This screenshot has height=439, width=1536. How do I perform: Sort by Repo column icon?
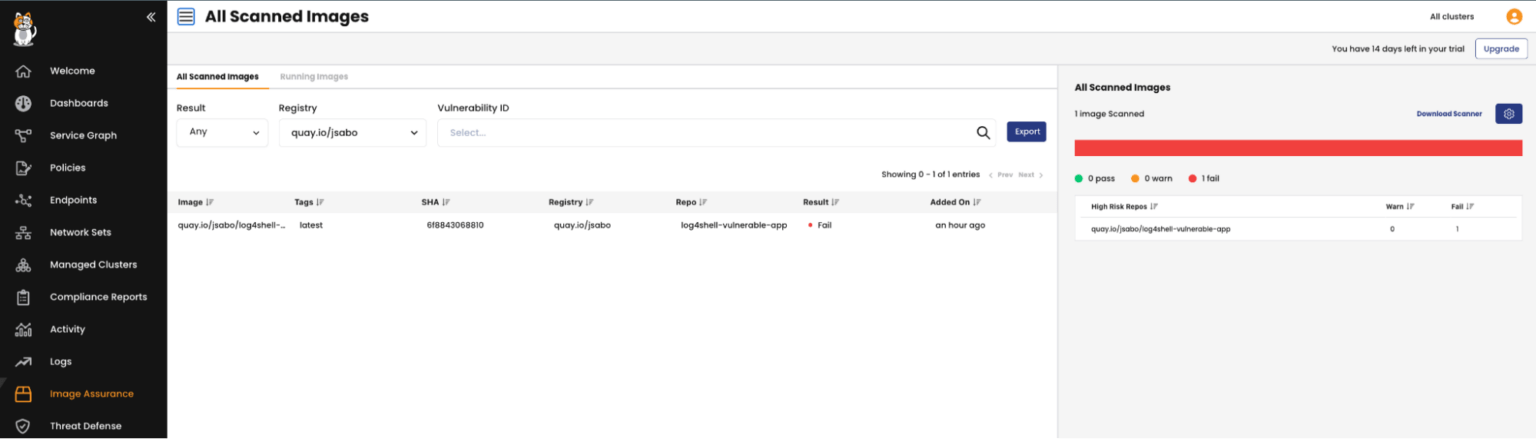click(x=704, y=202)
